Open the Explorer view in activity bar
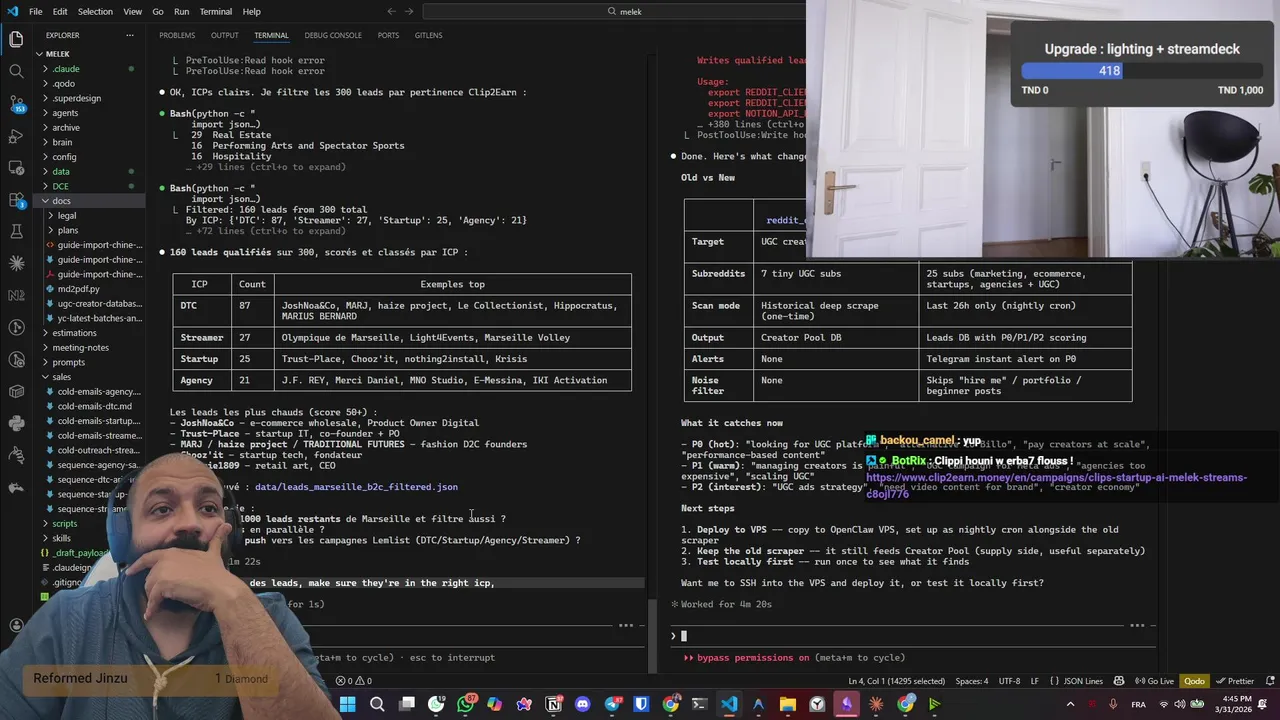The width and height of the screenshot is (1280, 720). point(16,40)
